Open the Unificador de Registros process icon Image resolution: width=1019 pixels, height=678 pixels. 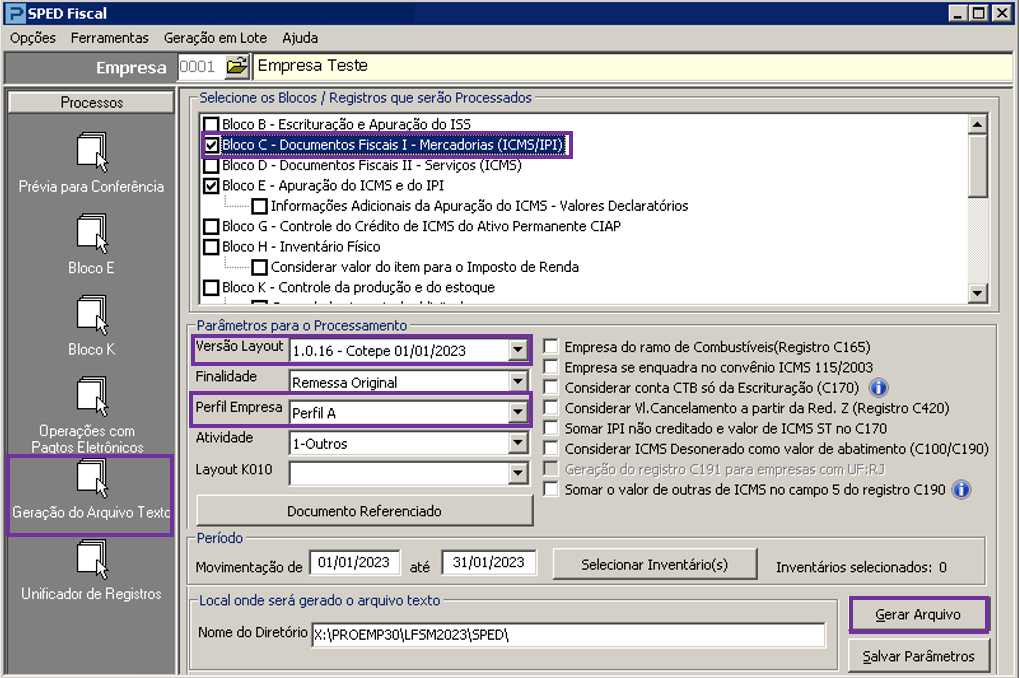tap(92, 560)
